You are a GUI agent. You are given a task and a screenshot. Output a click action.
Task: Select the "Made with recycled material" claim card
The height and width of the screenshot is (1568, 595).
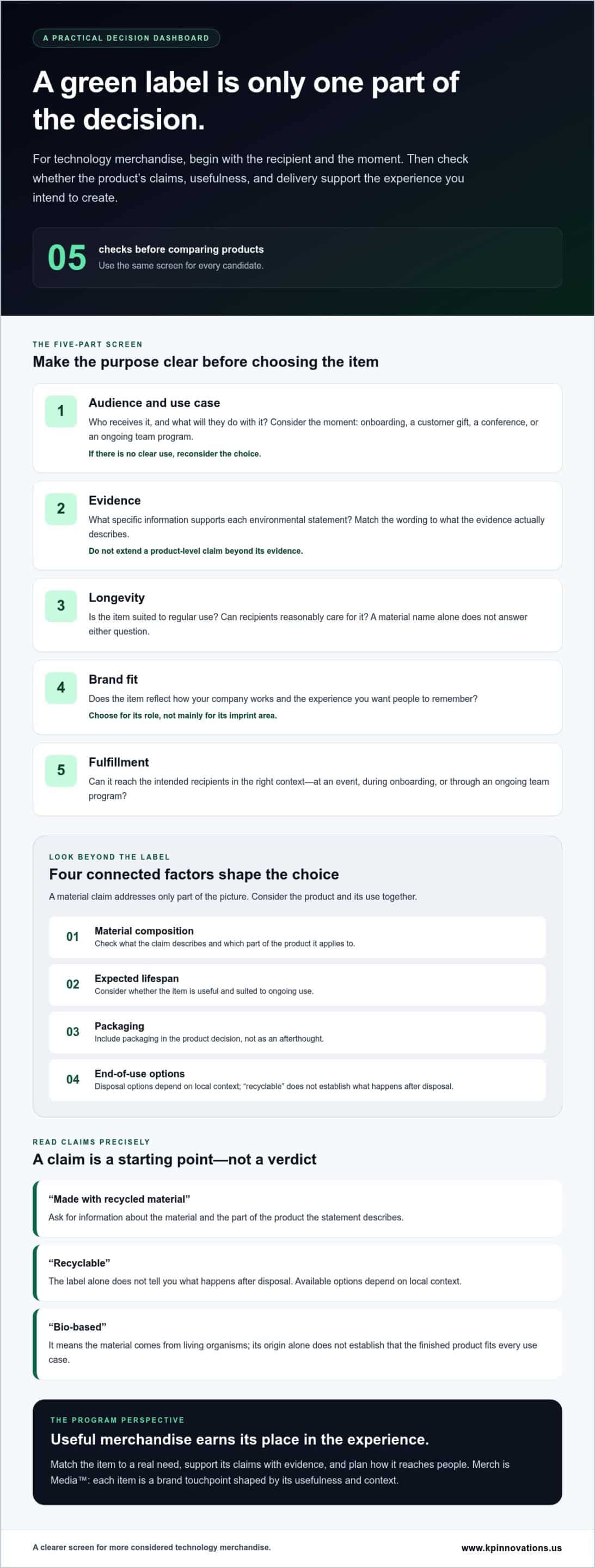297,1208
